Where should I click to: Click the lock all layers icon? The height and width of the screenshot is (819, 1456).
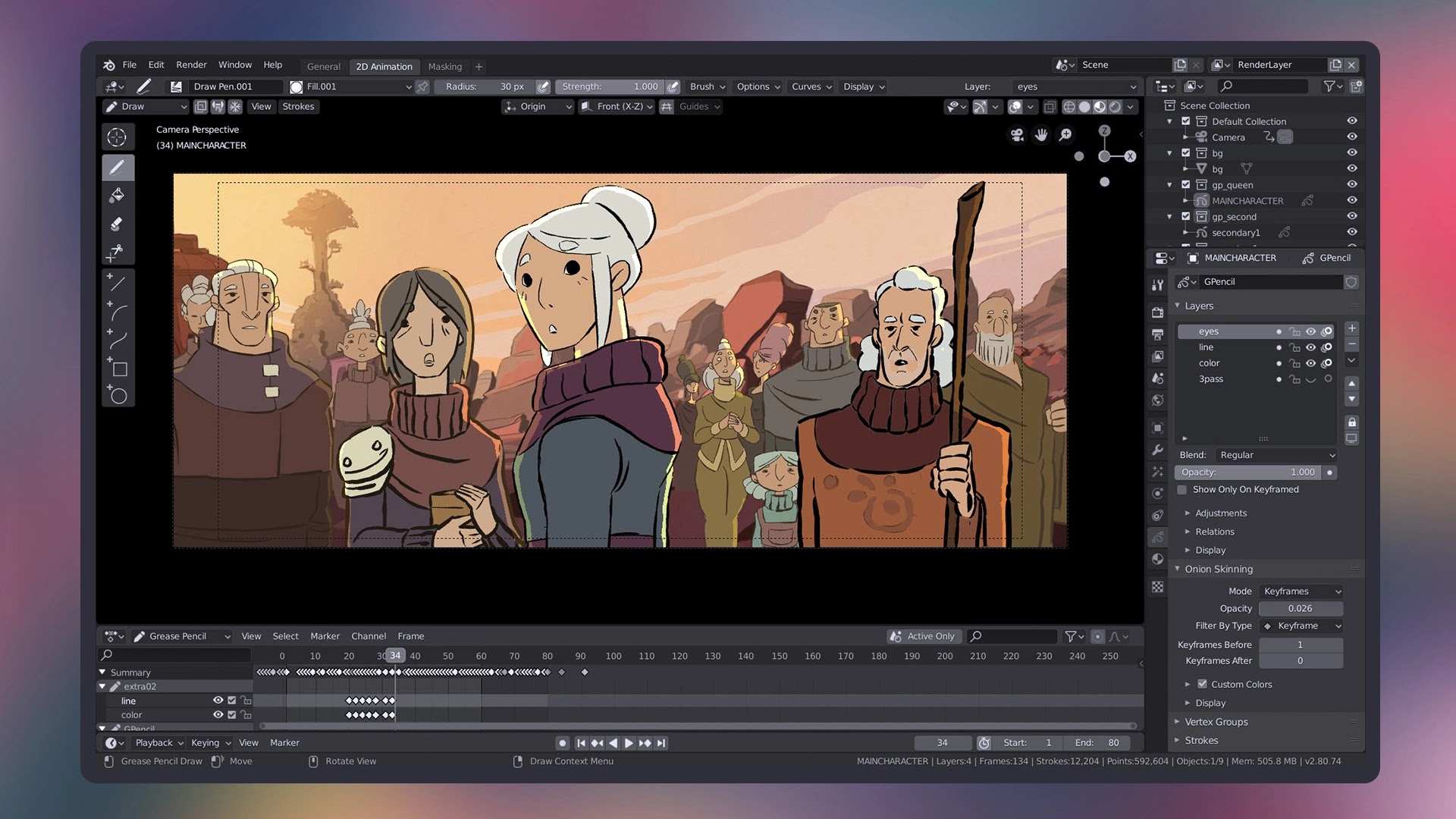pyautogui.click(x=1351, y=422)
